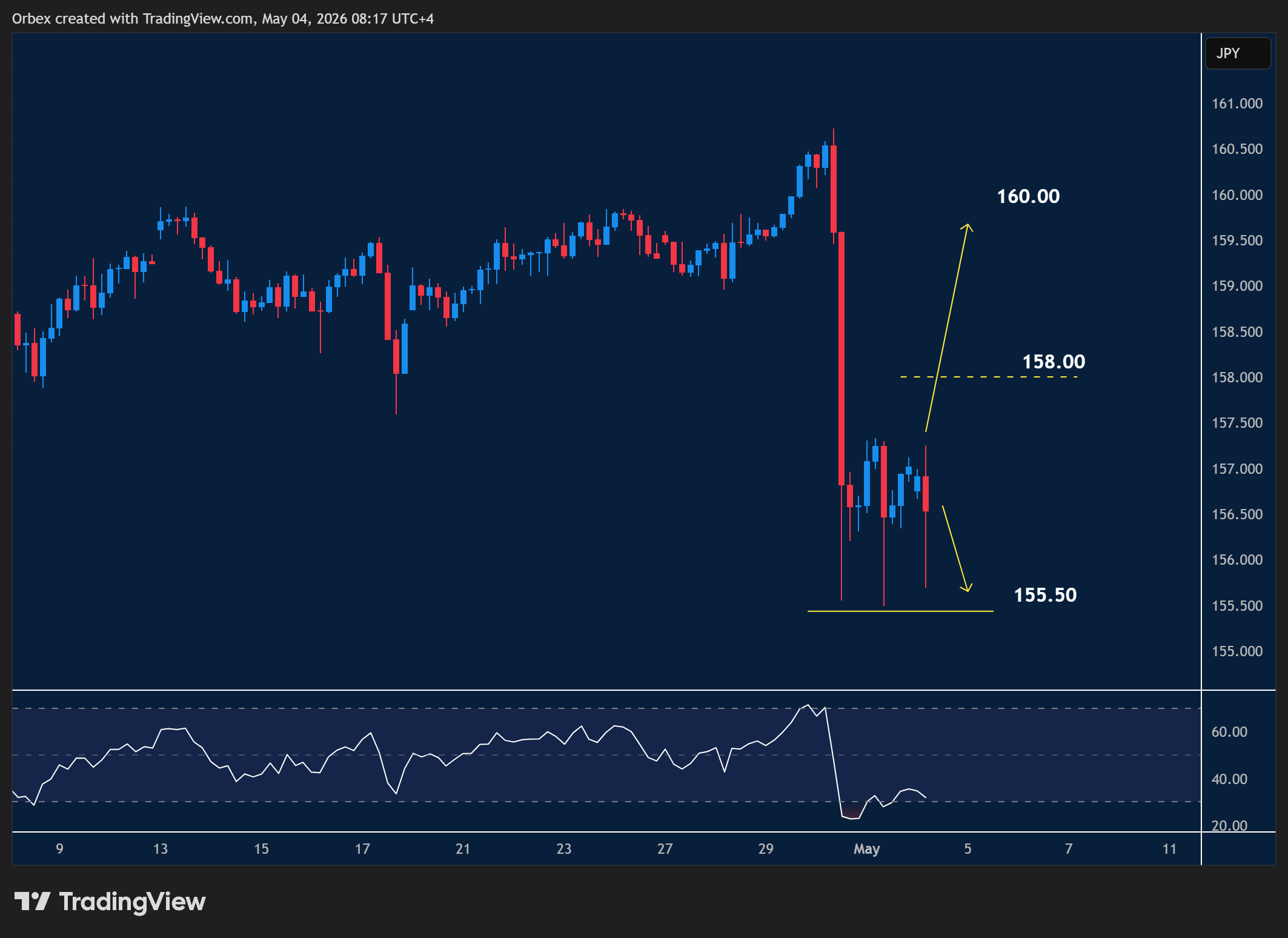The image size is (1288, 938).
Task: Select the 157.500 price axis label
Action: coord(1237,423)
